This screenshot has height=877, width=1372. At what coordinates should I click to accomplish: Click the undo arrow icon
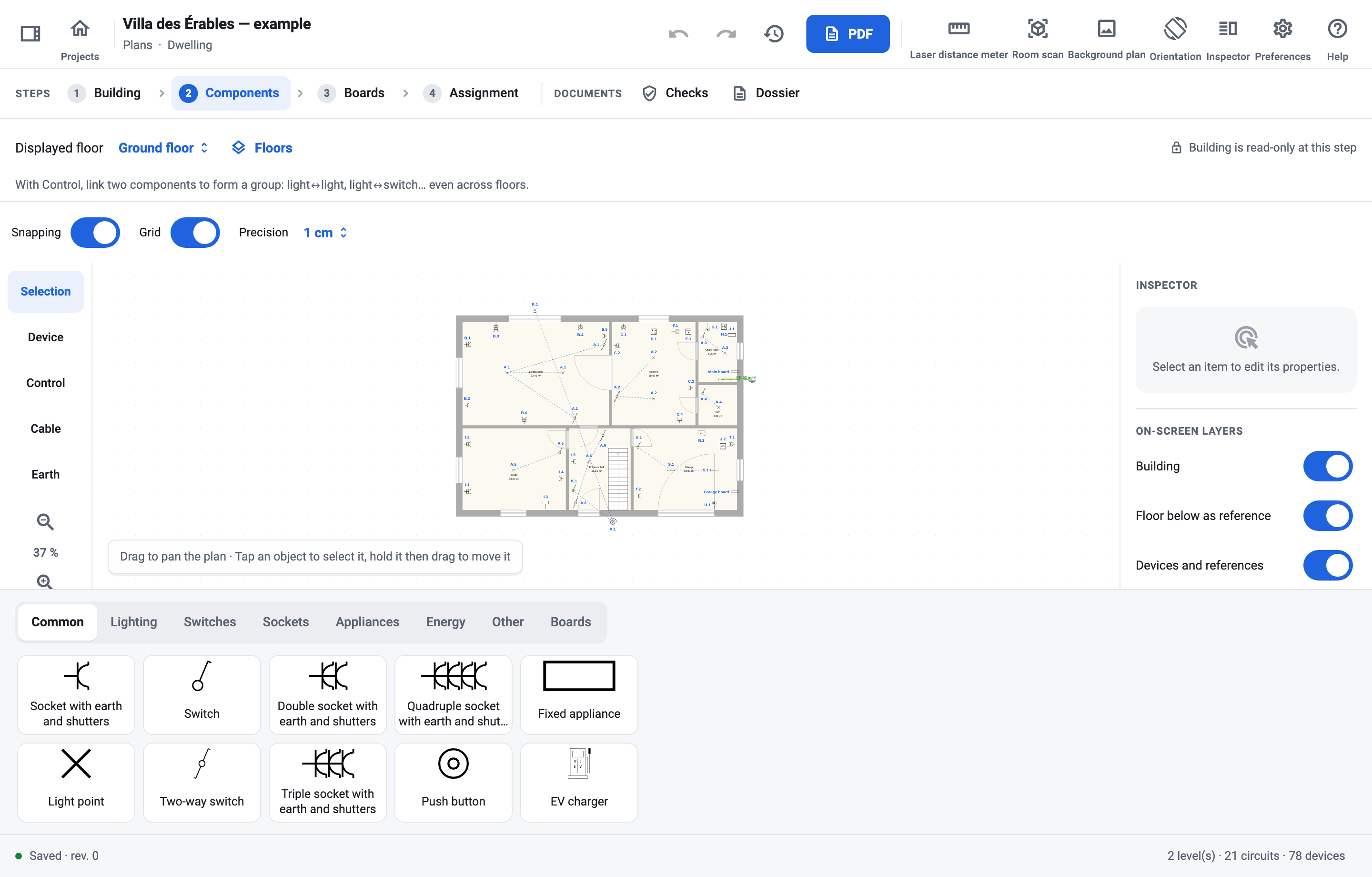(x=678, y=34)
